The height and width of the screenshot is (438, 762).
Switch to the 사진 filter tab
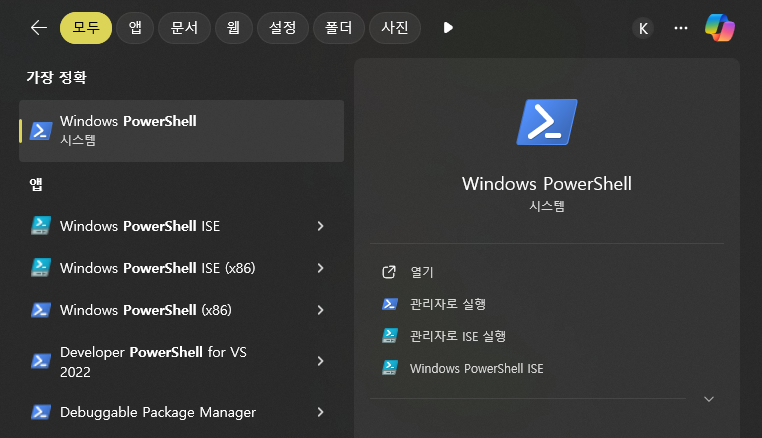[395, 28]
